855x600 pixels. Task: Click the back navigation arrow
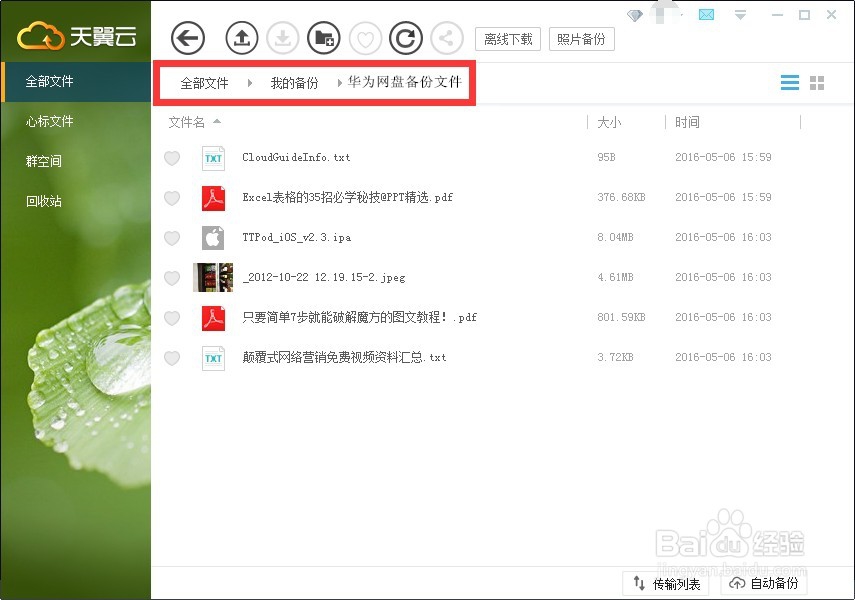coord(187,37)
